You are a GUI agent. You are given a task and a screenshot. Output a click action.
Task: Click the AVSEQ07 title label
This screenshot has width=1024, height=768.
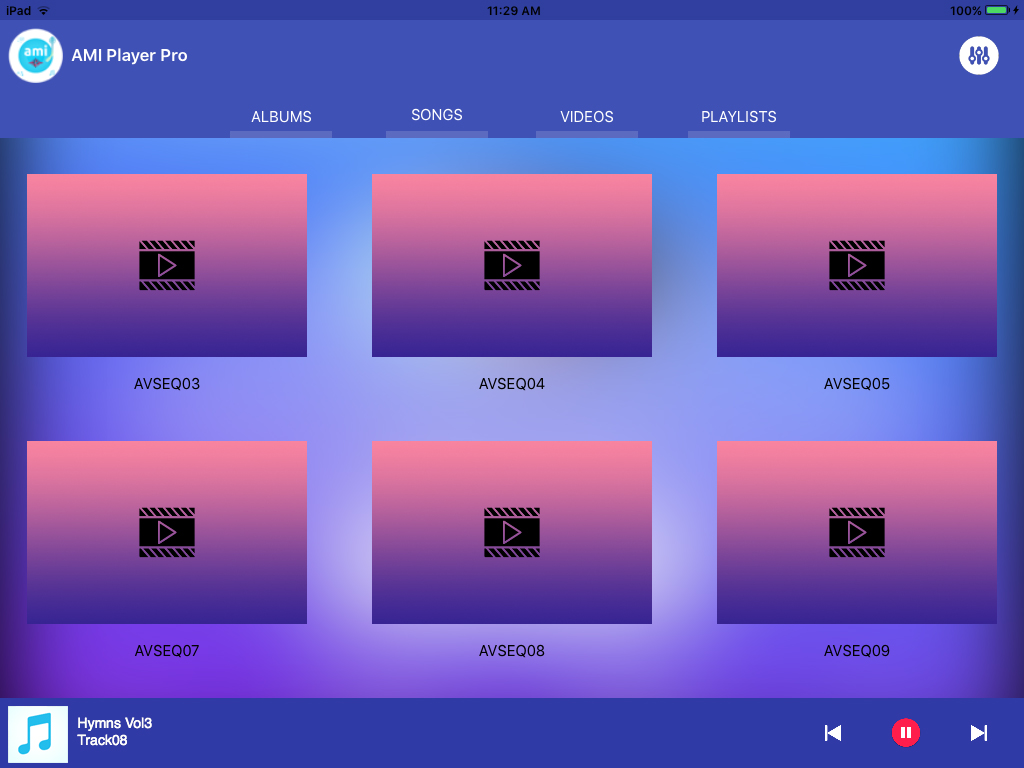coord(167,651)
